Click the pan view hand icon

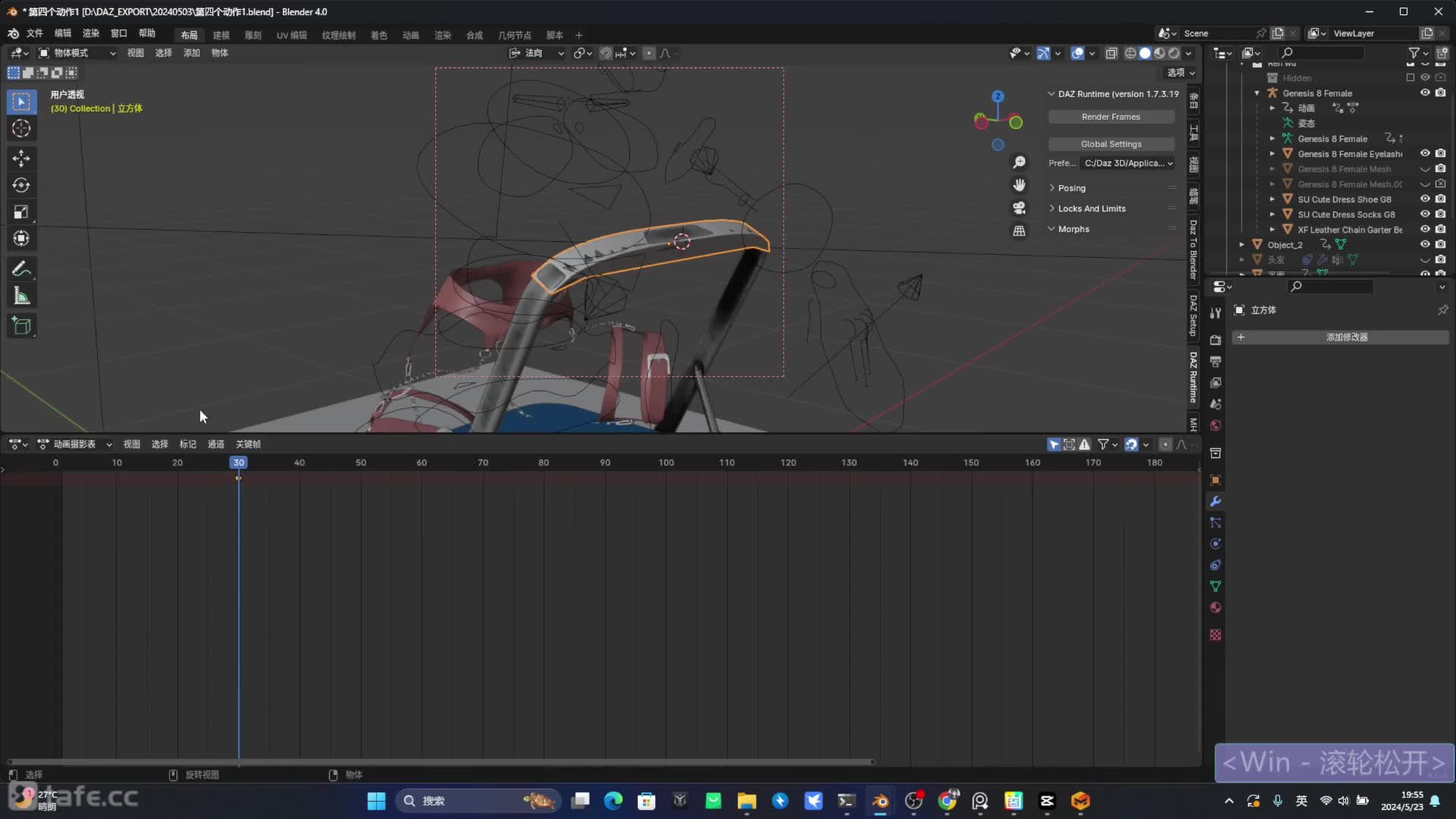tap(1019, 185)
